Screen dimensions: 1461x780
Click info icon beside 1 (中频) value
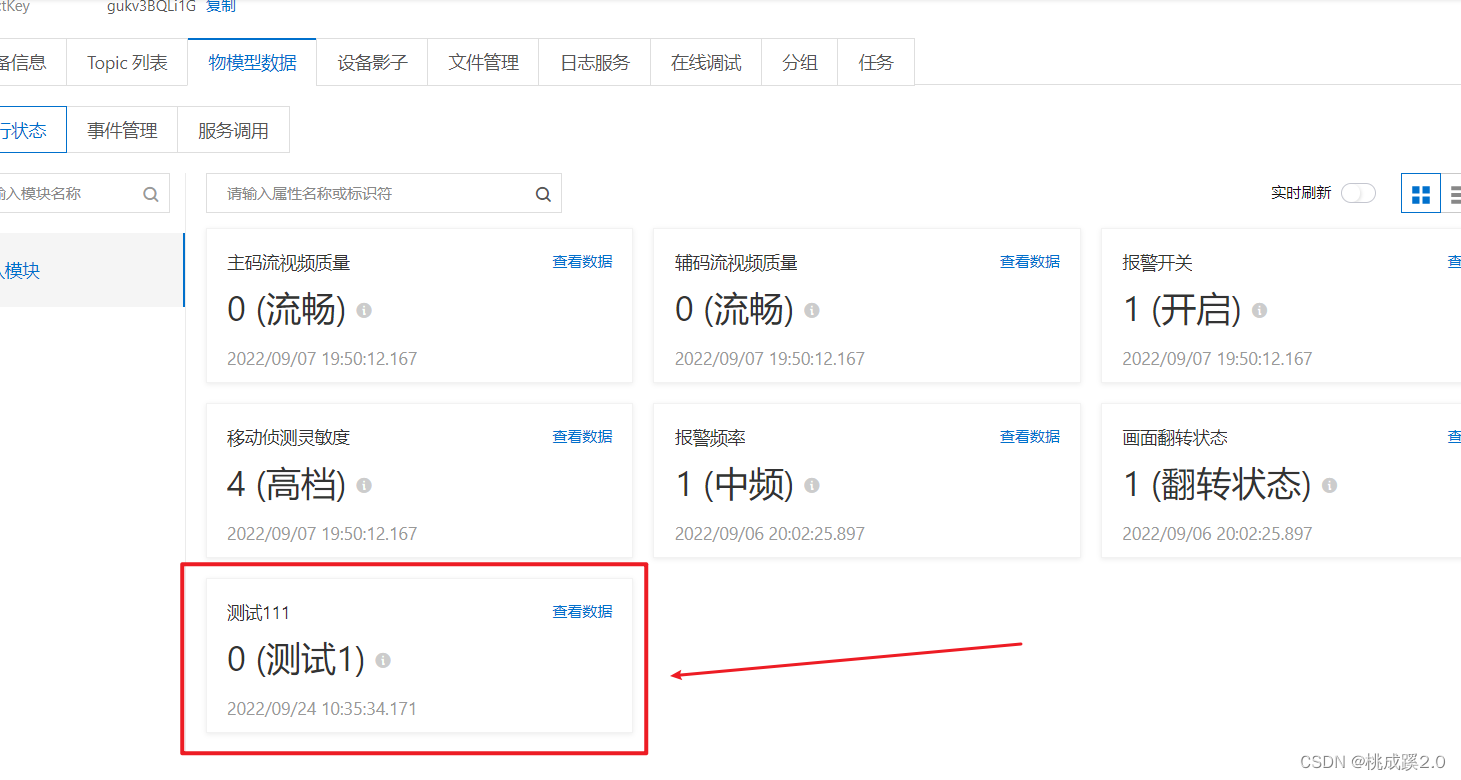click(x=812, y=485)
